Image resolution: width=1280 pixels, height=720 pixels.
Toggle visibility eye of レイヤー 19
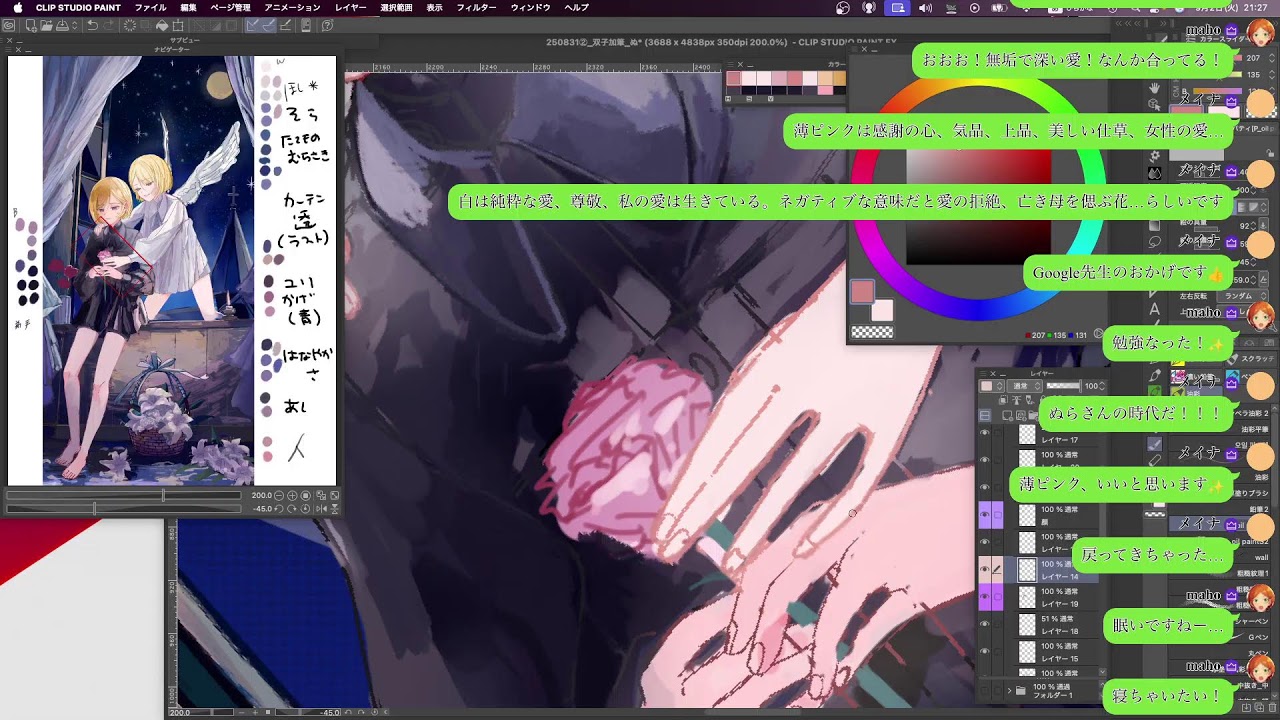point(984,596)
